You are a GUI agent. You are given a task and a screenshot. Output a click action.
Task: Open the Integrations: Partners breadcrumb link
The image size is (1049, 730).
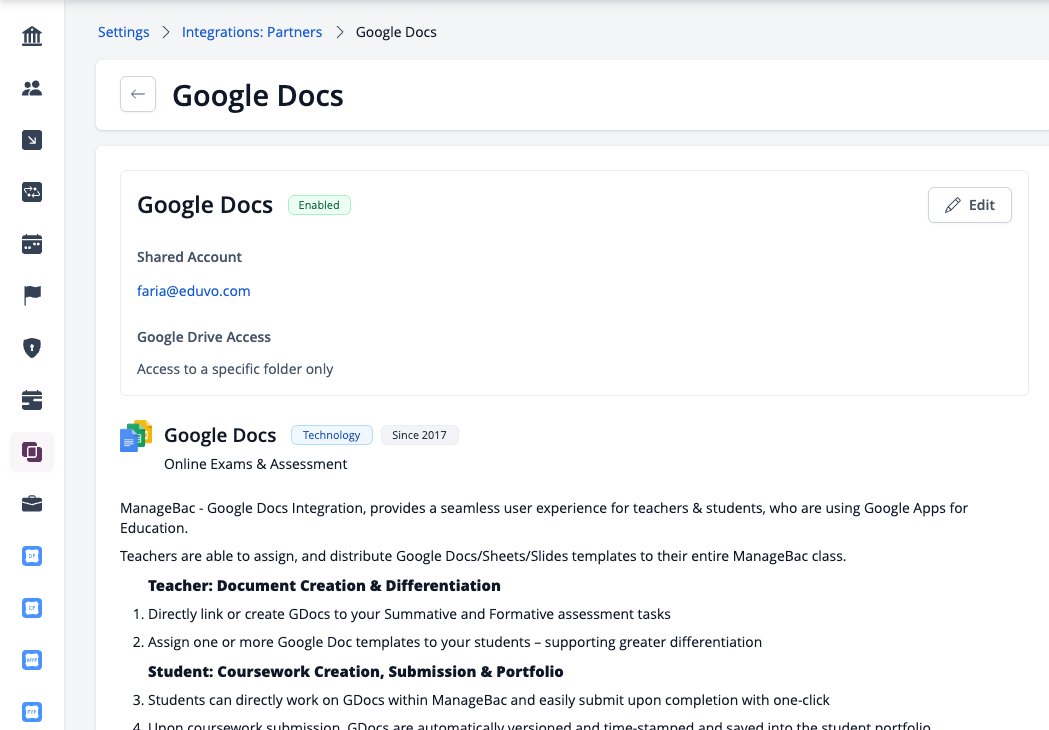coord(252,32)
